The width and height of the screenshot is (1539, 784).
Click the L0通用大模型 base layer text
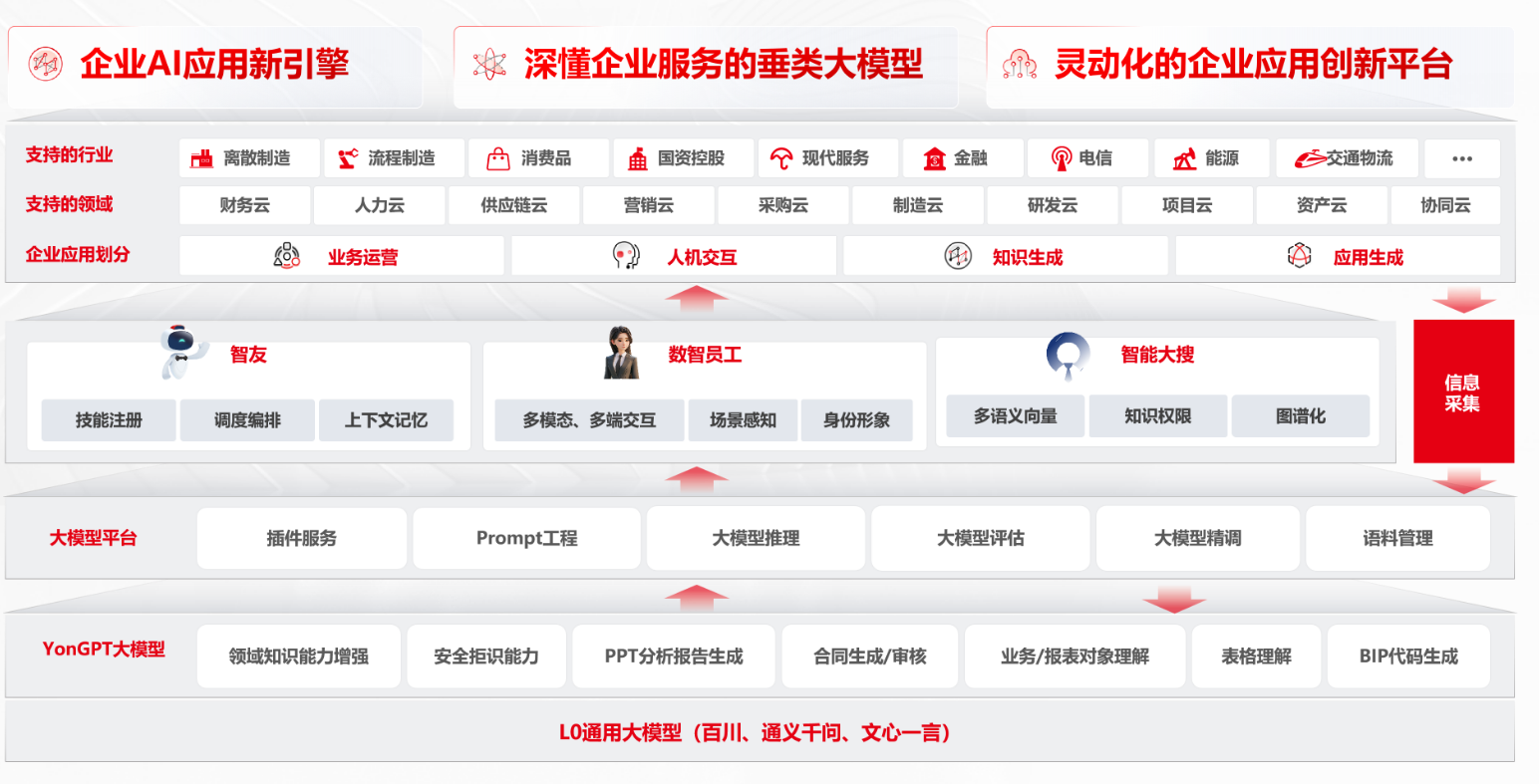tap(756, 733)
